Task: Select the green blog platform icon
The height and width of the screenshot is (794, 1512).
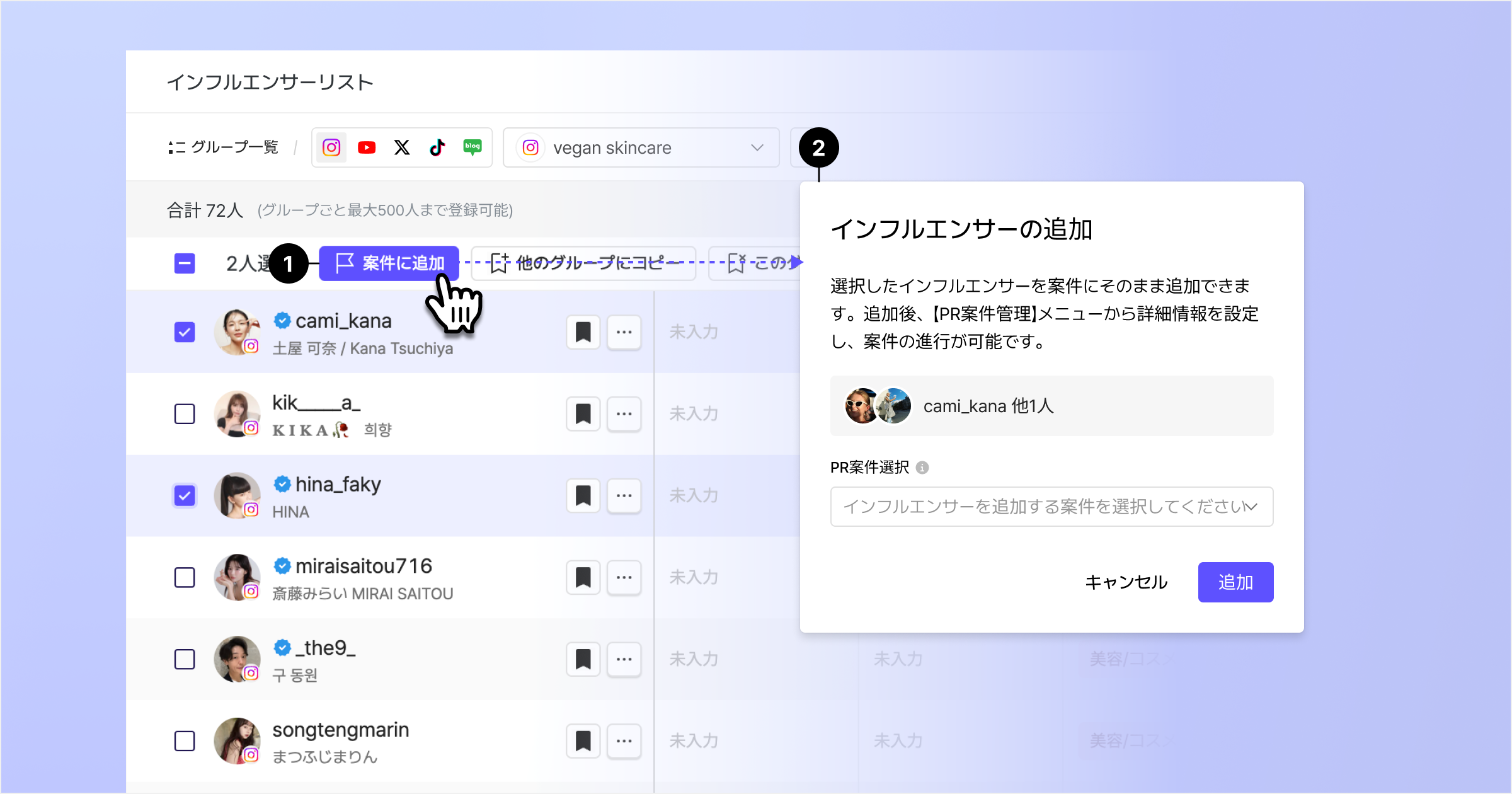Action: [472, 147]
